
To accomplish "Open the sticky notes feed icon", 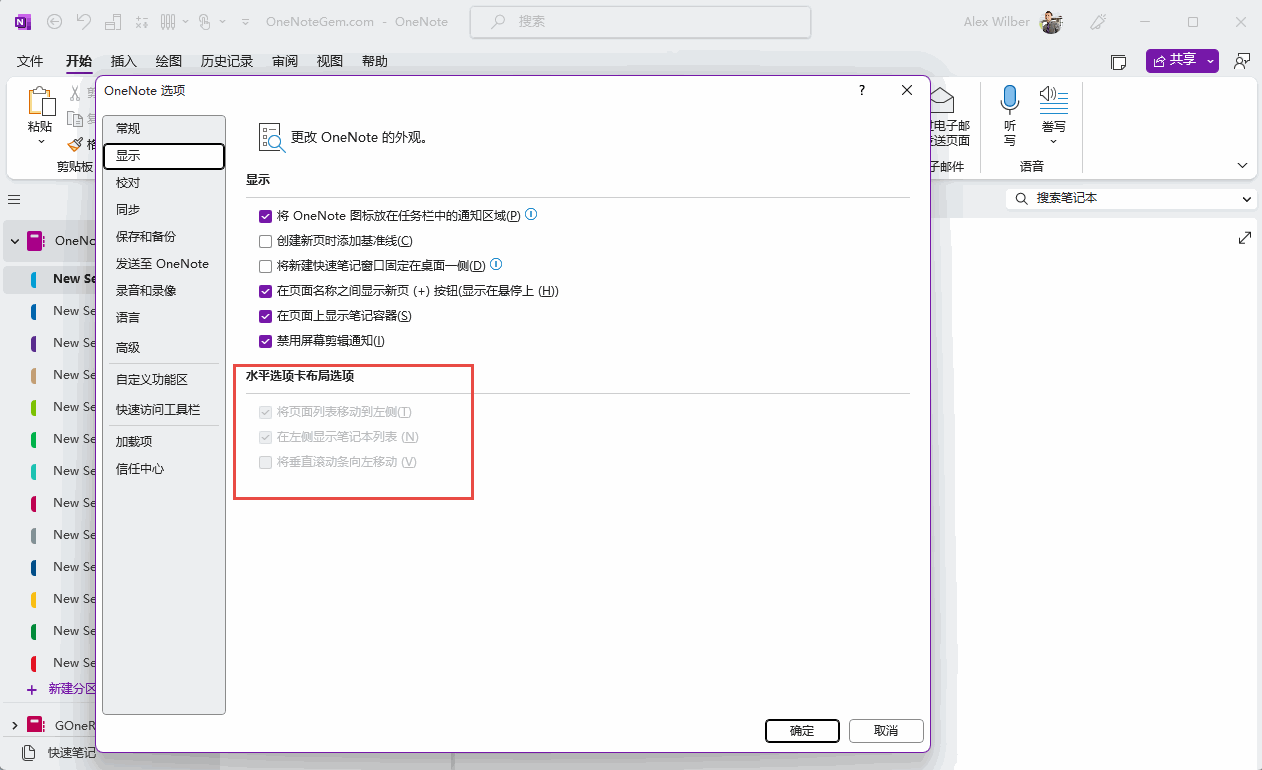I will pyautogui.click(x=1119, y=62).
